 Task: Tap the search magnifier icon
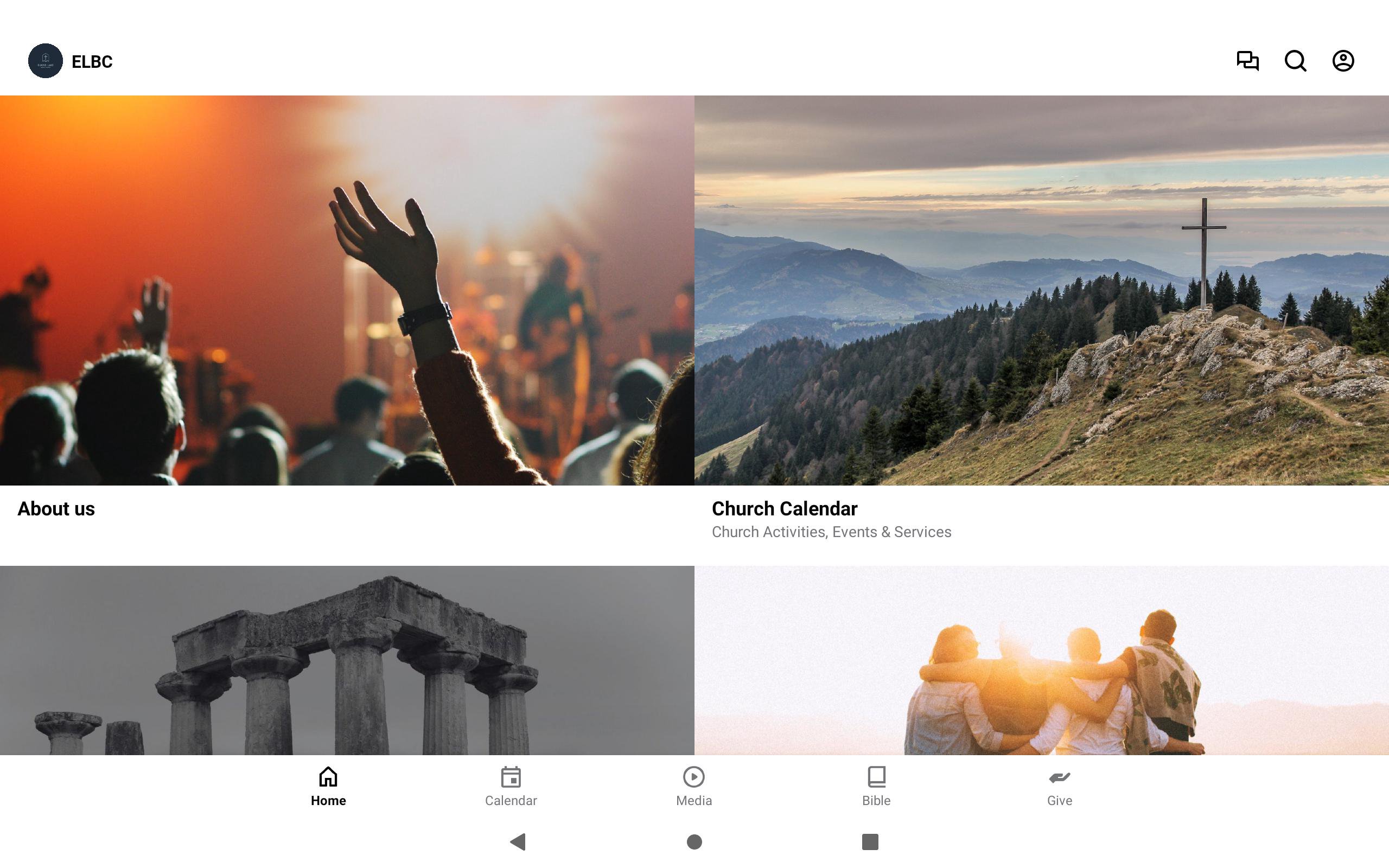coord(1296,61)
